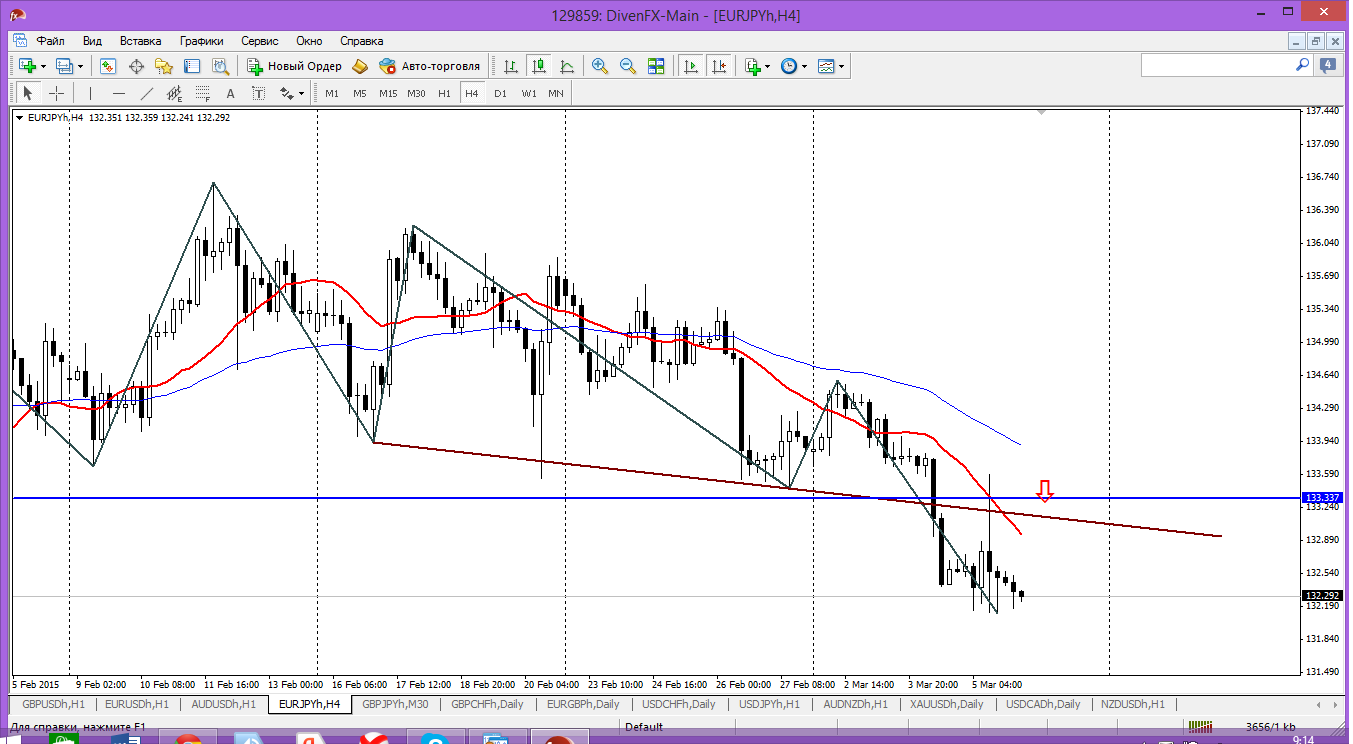Expand the Templates dropdown arrow

tap(842, 66)
